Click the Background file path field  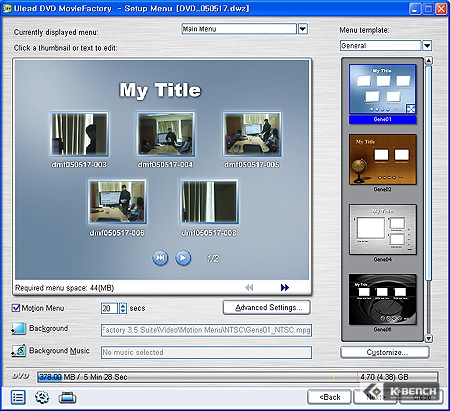(x=206, y=330)
